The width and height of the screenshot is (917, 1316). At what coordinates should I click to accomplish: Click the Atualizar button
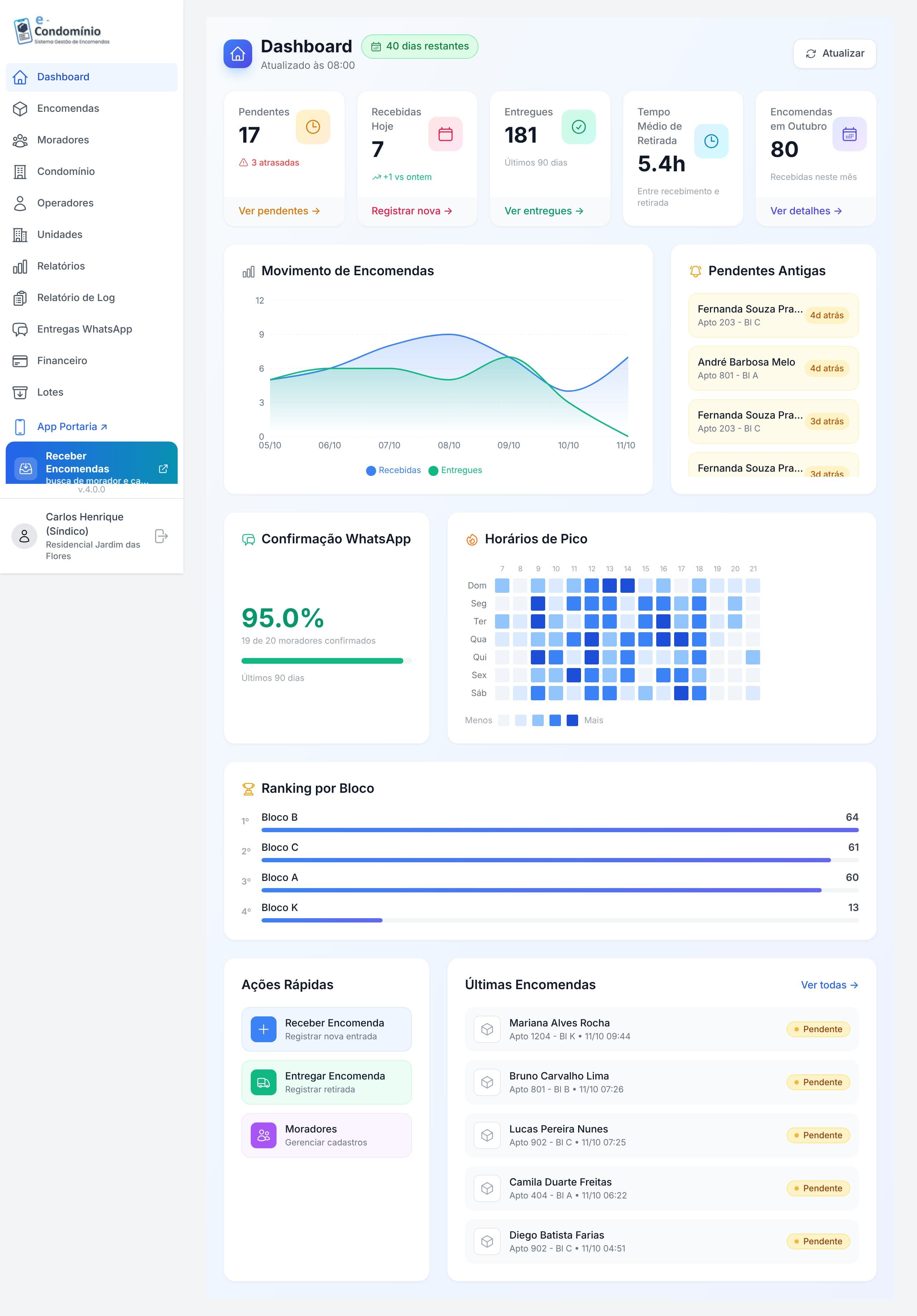coord(835,53)
